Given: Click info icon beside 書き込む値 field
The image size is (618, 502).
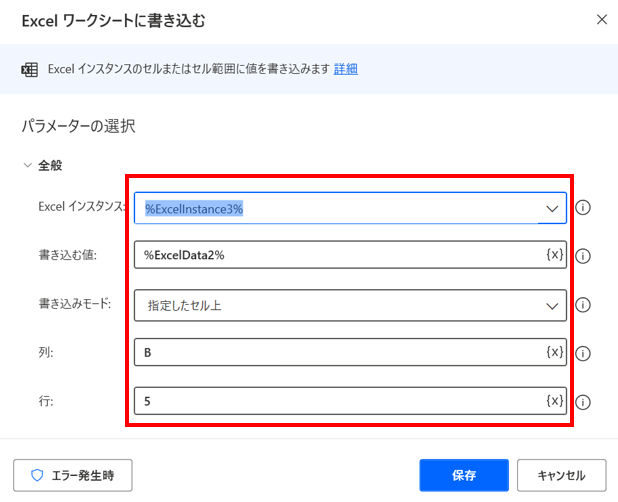Looking at the screenshot, I should 583,256.
